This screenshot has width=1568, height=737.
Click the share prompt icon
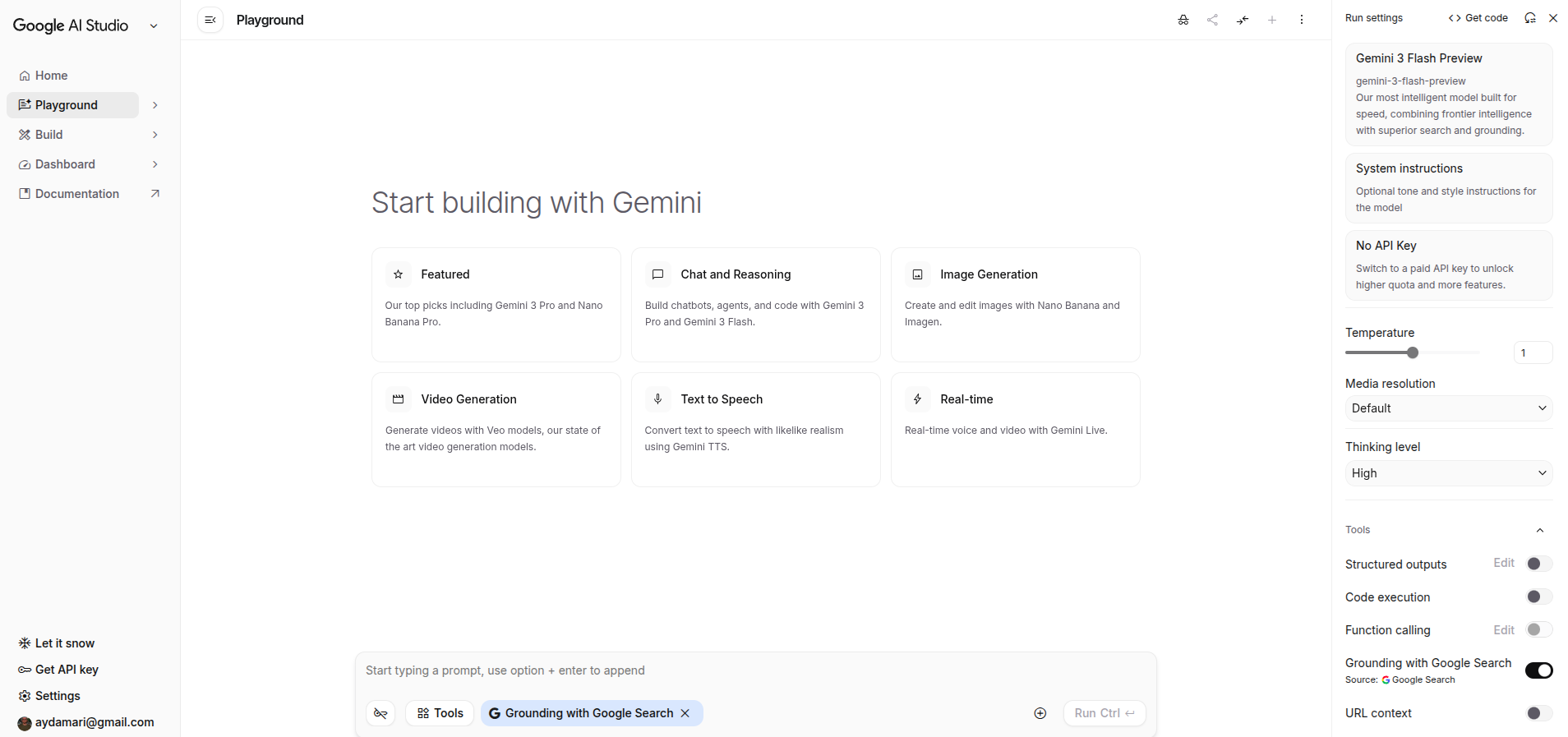[x=1212, y=20]
